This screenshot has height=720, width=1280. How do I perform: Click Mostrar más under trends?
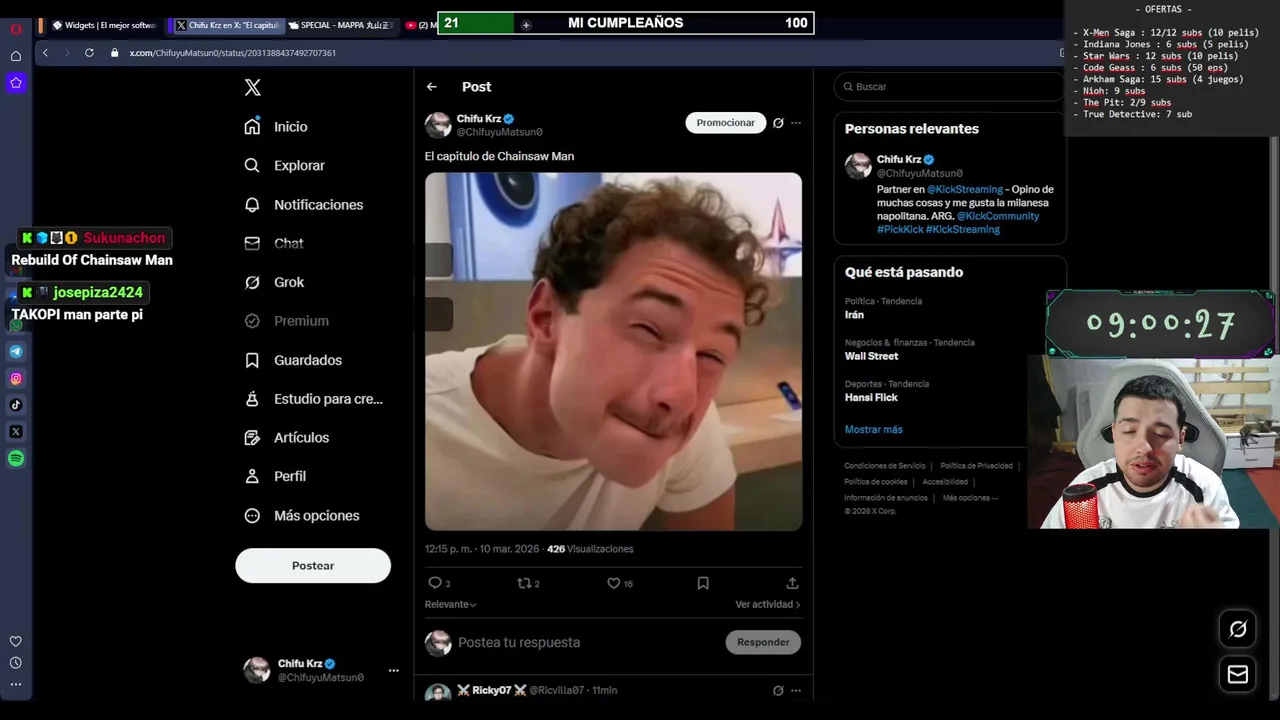[873, 430]
